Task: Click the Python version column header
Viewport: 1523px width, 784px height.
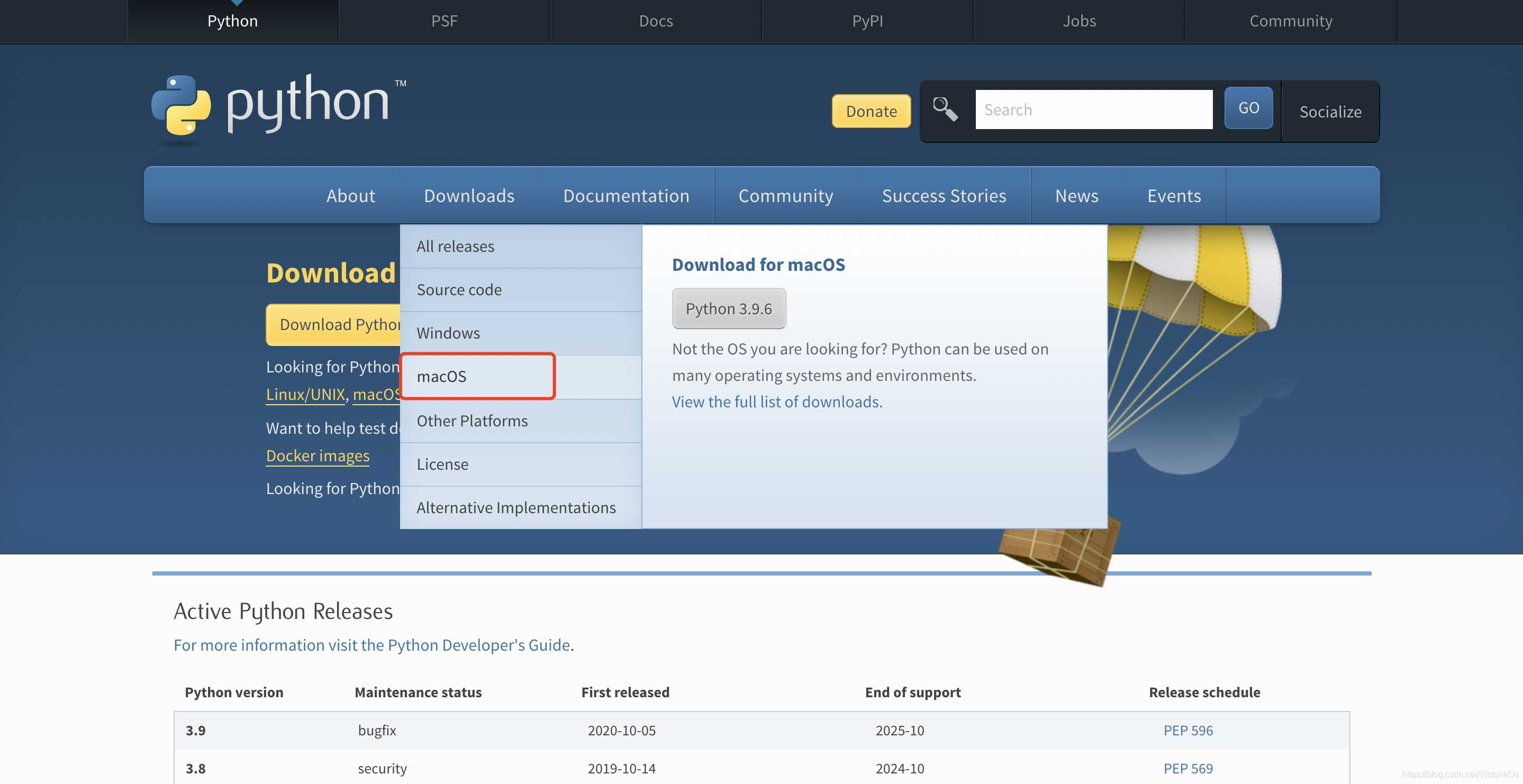Action: tap(233, 692)
